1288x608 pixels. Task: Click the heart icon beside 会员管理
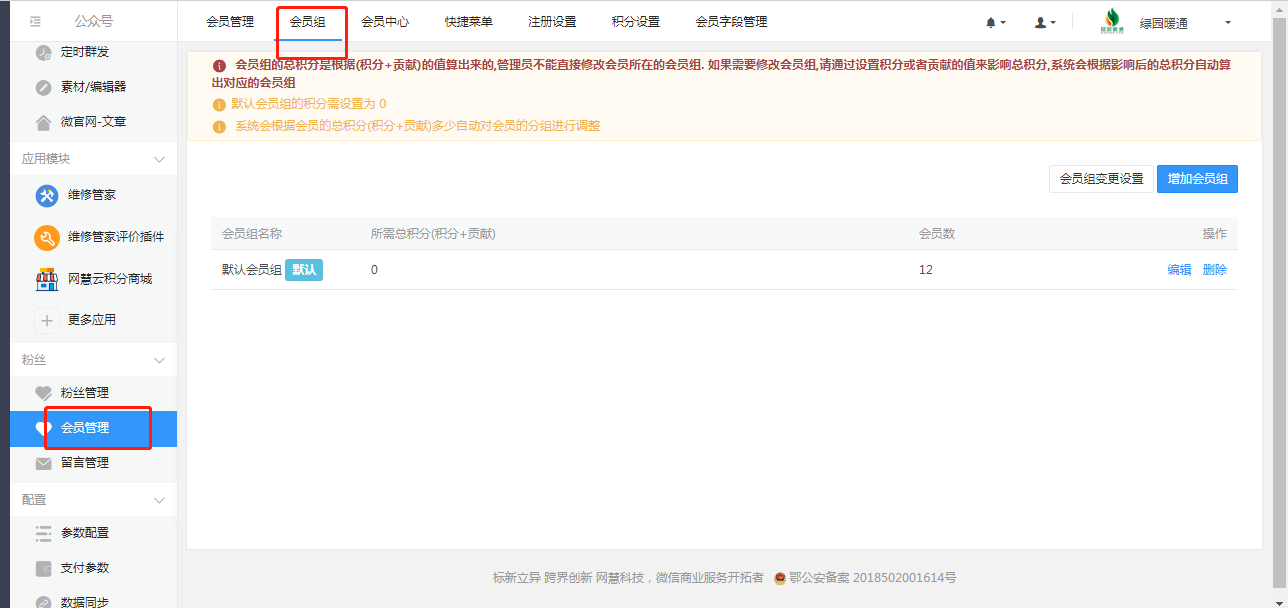(x=43, y=428)
